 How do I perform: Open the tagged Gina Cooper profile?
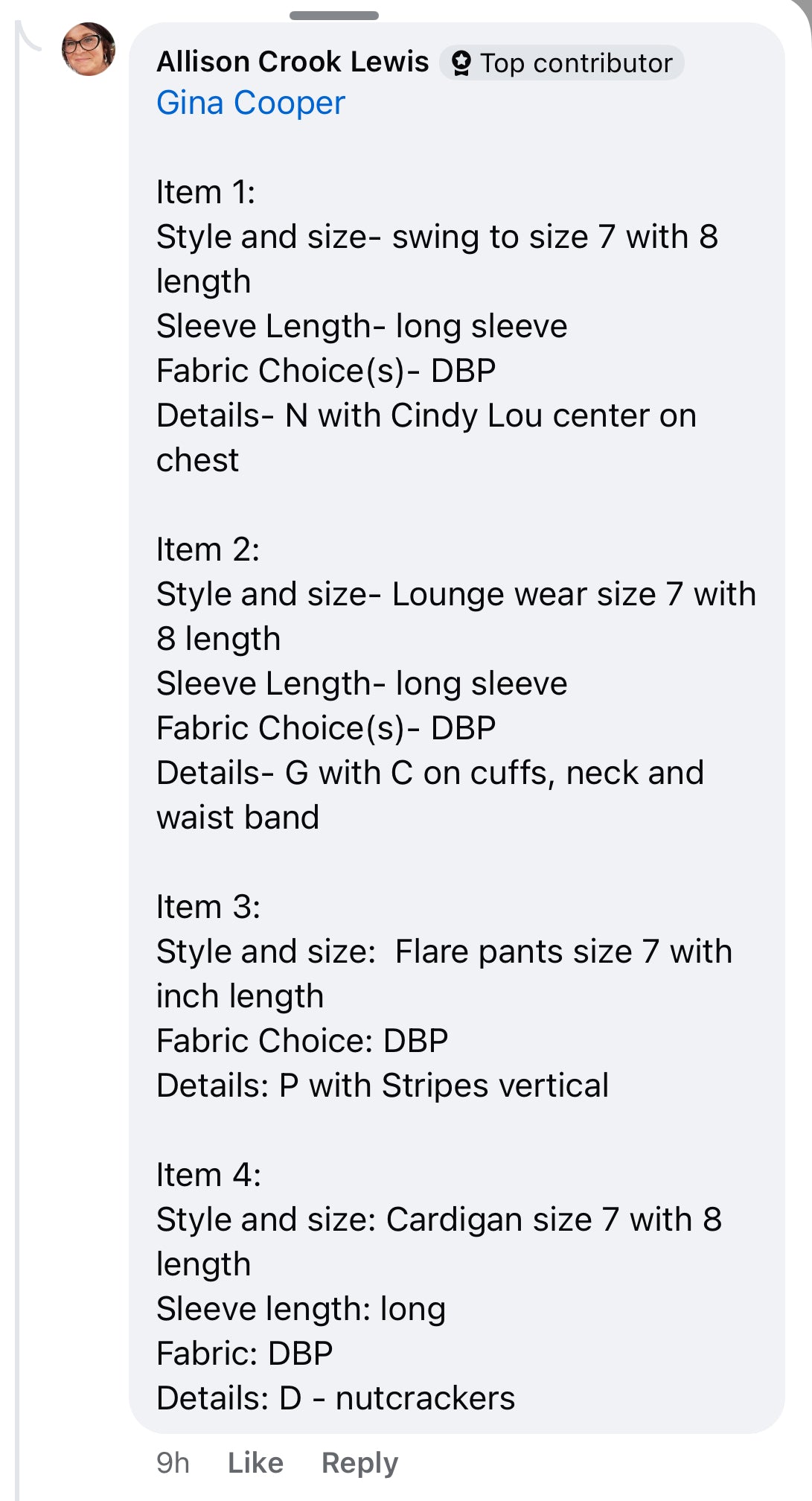251,103
